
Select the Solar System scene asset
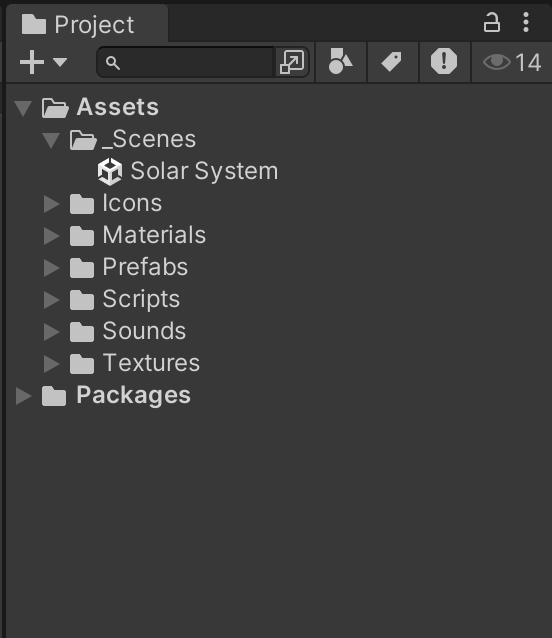[188, 171]
